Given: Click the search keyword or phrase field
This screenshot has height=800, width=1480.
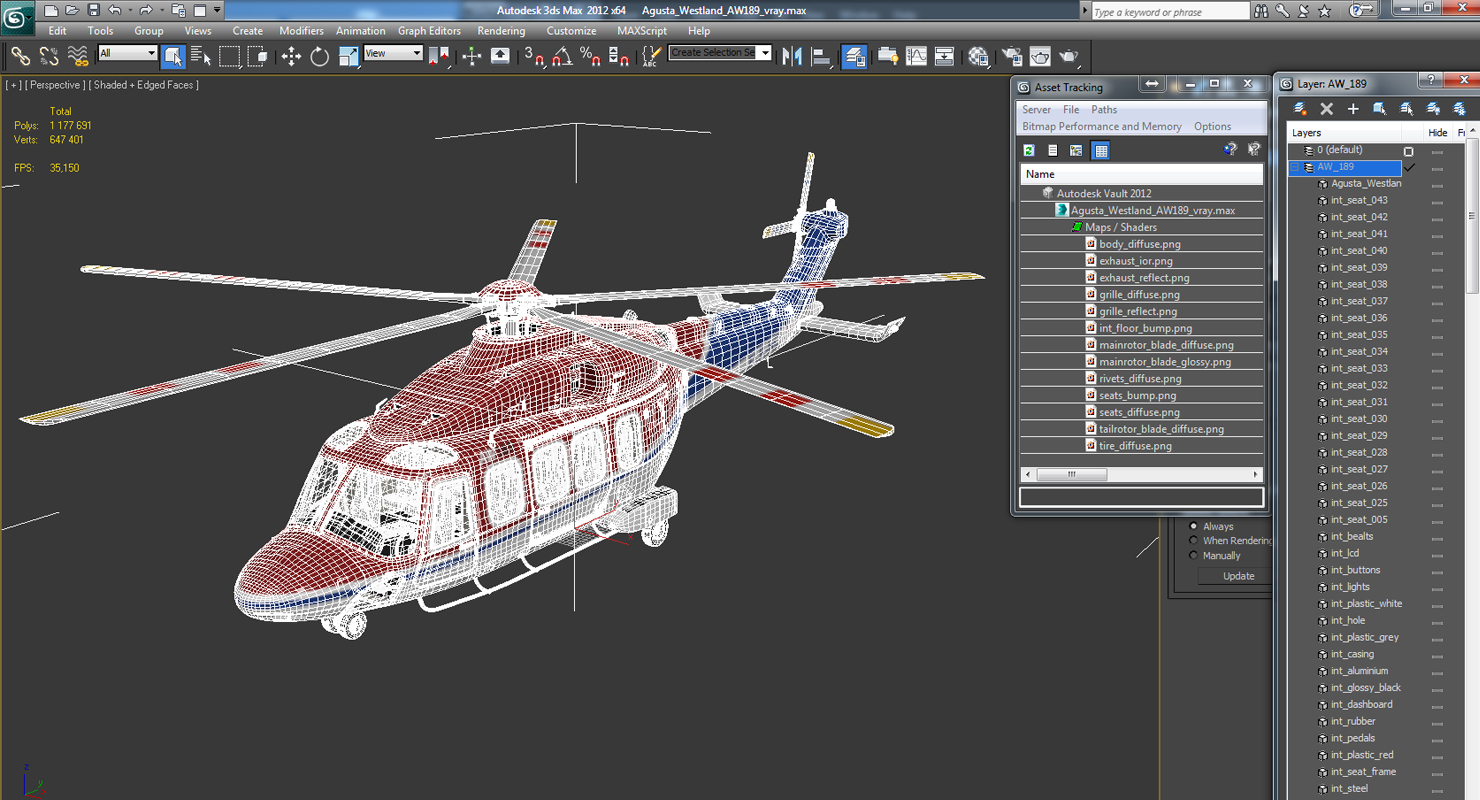Looking at the screenshot, I should click(1170, 11).
